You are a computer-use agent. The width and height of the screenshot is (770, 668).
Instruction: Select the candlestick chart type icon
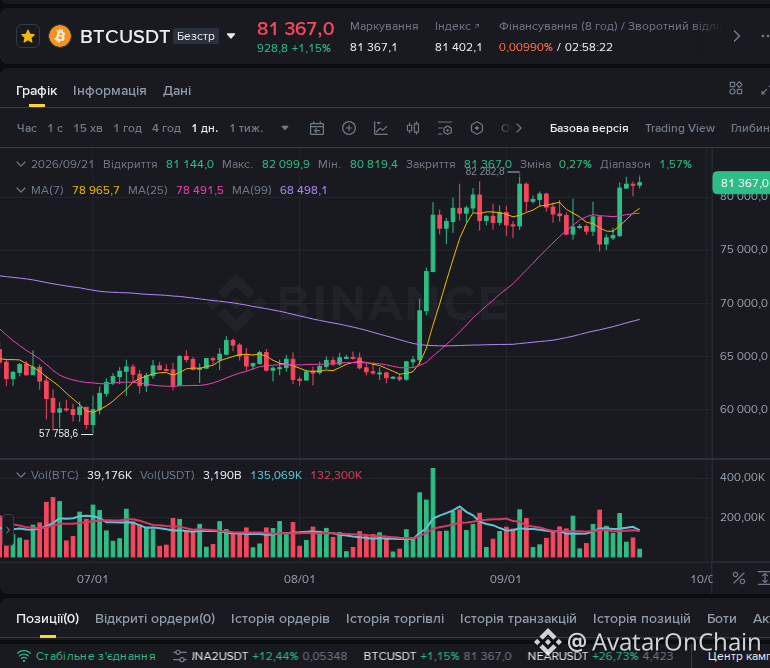coord(413,128)
